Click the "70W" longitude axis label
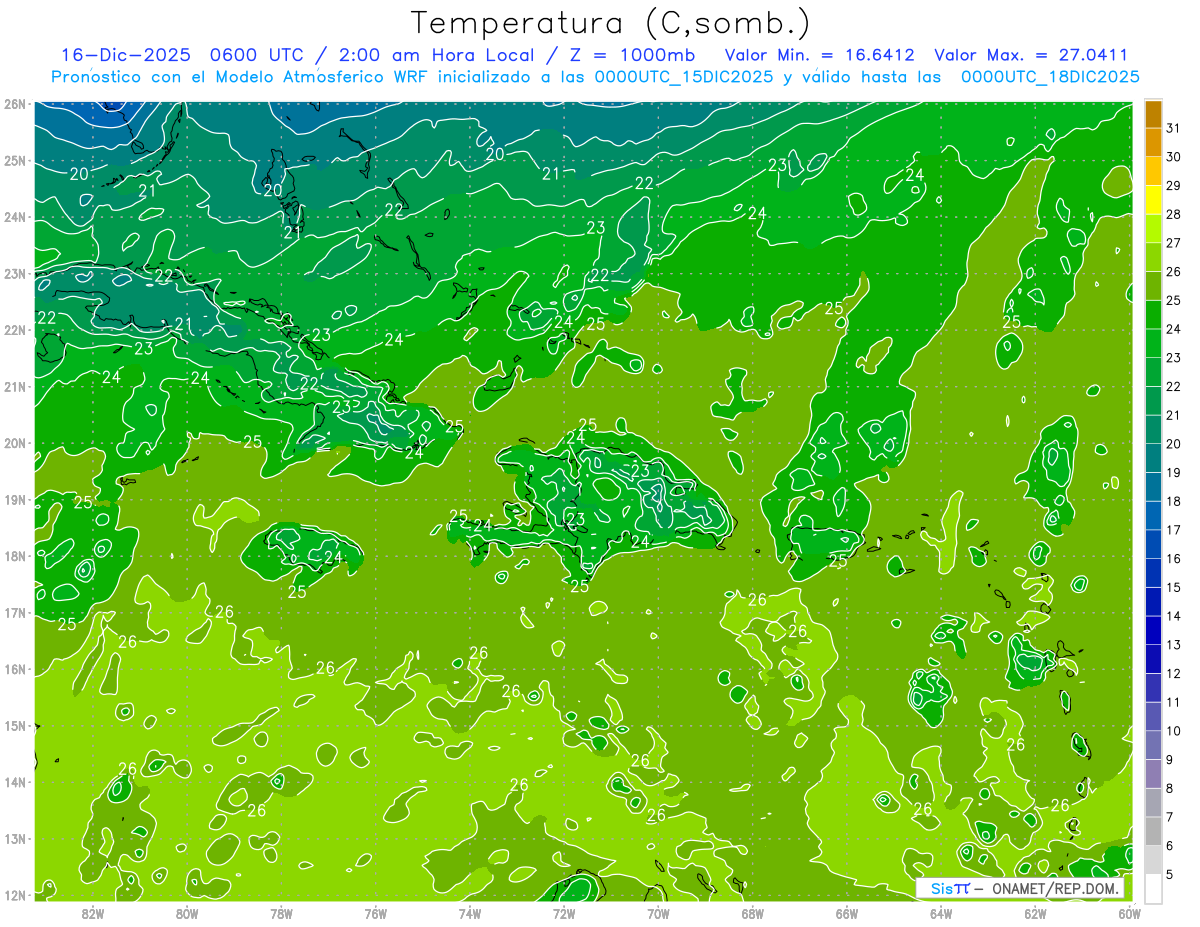 [658, 913]
